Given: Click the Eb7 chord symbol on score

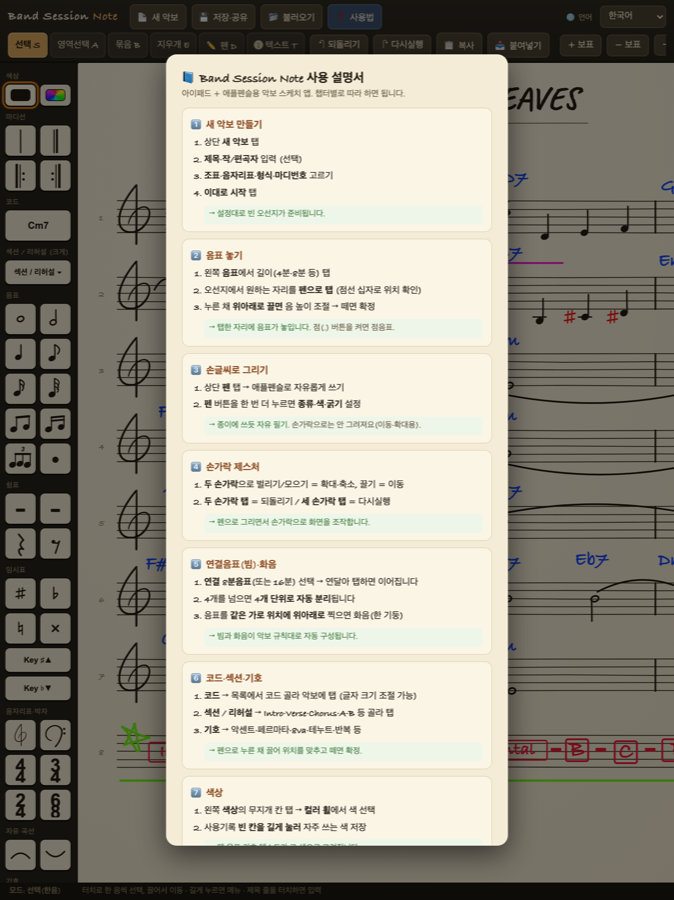Looking at the screenshot, I should point(592,560).
